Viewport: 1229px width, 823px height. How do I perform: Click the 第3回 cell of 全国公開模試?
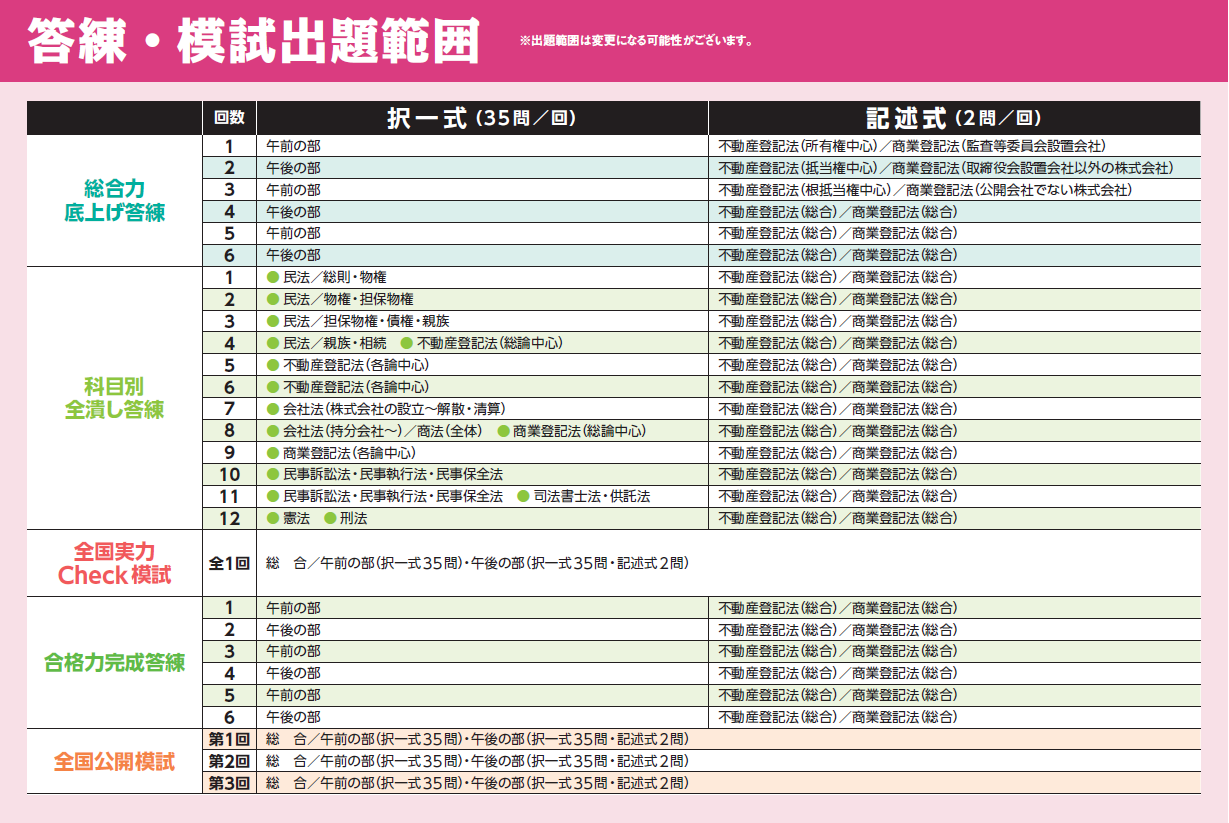229,783
